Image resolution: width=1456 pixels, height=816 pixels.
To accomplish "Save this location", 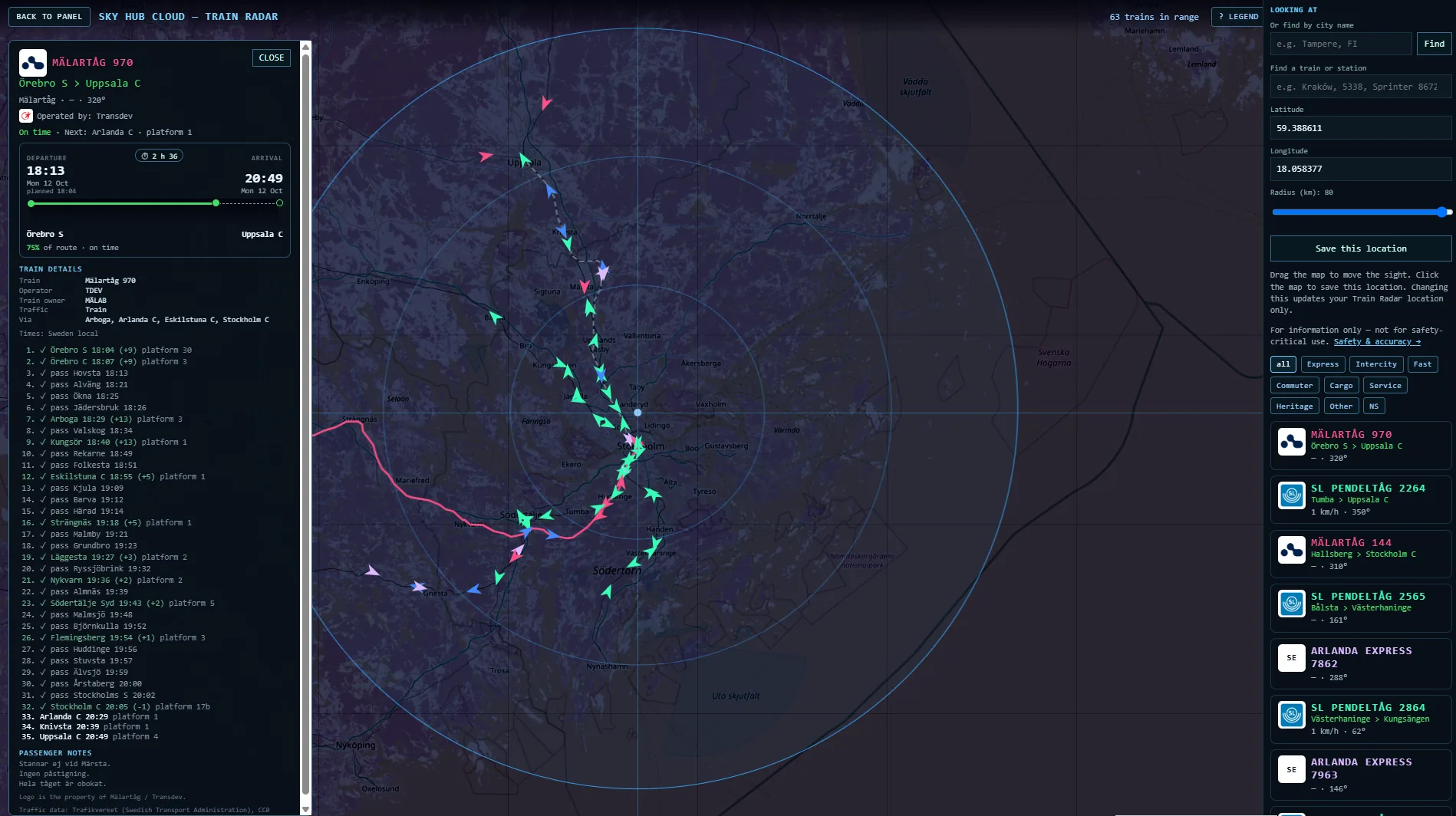I will 1361,248.
